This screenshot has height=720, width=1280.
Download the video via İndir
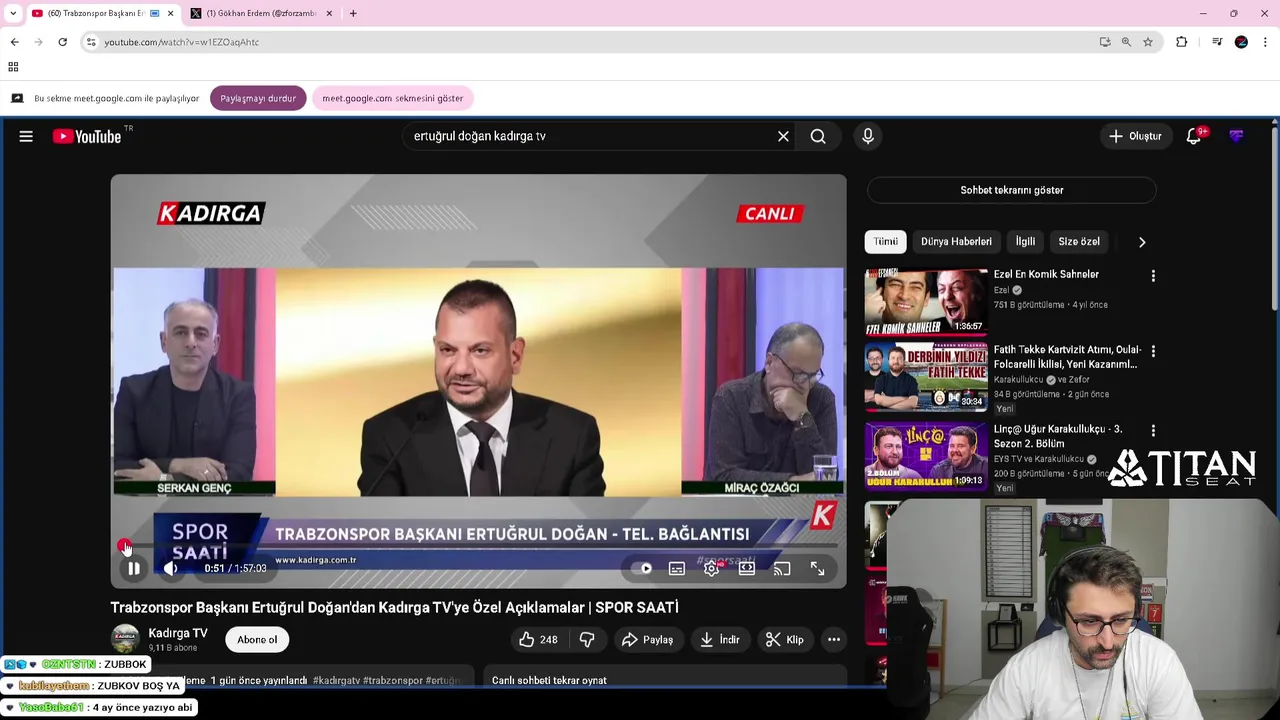(720, 639)
